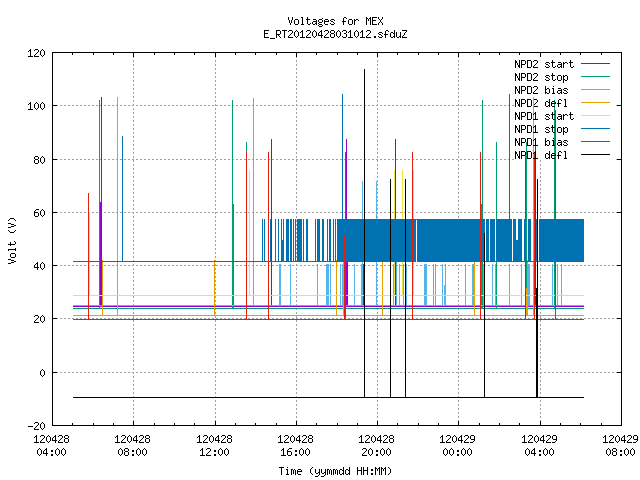640x480 pixels.
Task: Click the yellow NPD1 start legend line
Action: click(595, 116)
